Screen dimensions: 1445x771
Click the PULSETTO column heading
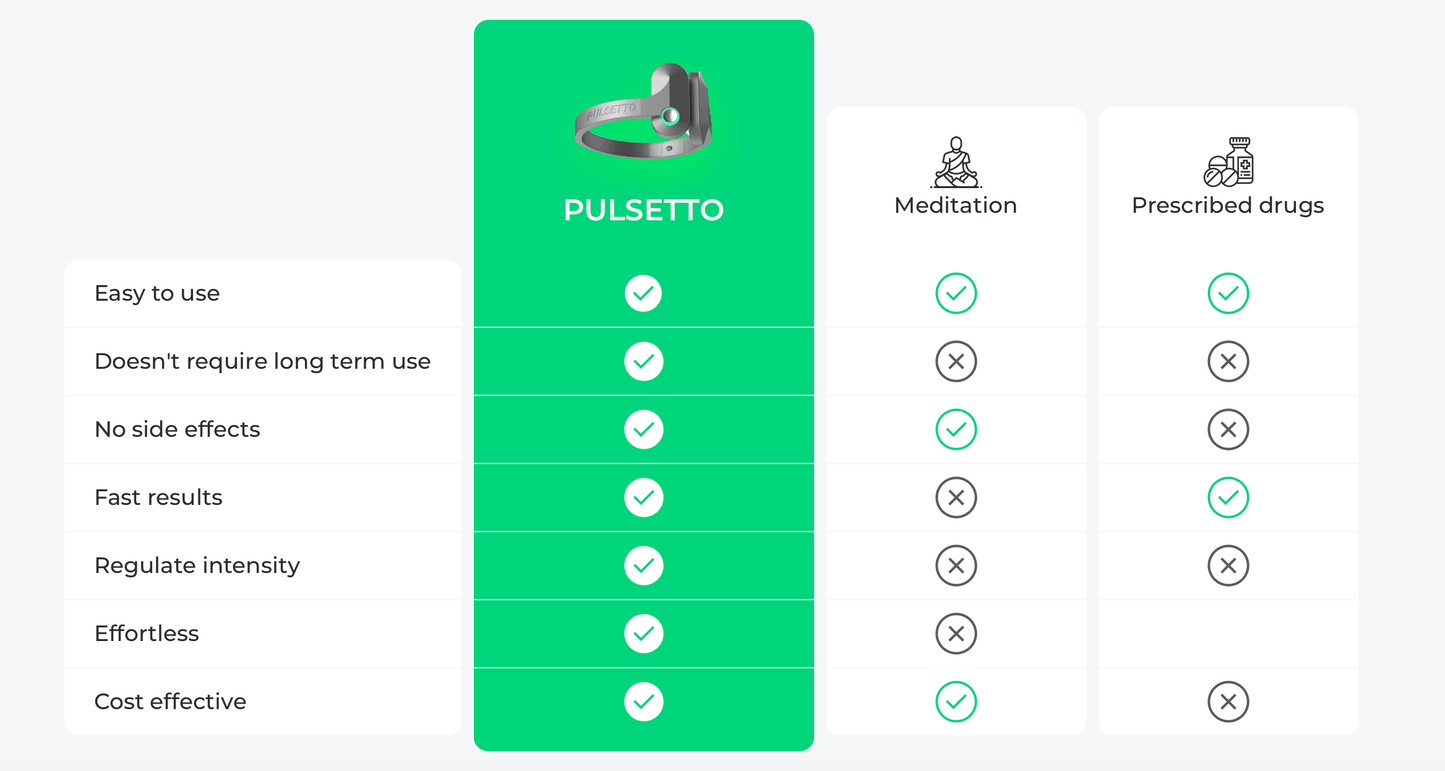643,210
